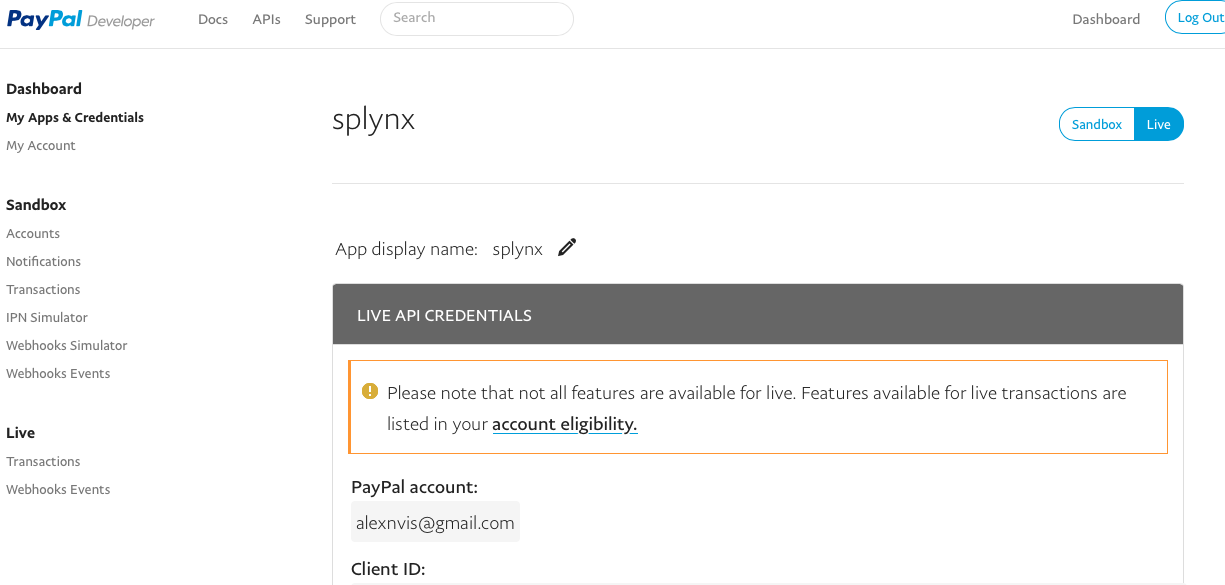Open the Docs menu
The height and width of the screenshot is (585, 1225).
tap(213, 19)
